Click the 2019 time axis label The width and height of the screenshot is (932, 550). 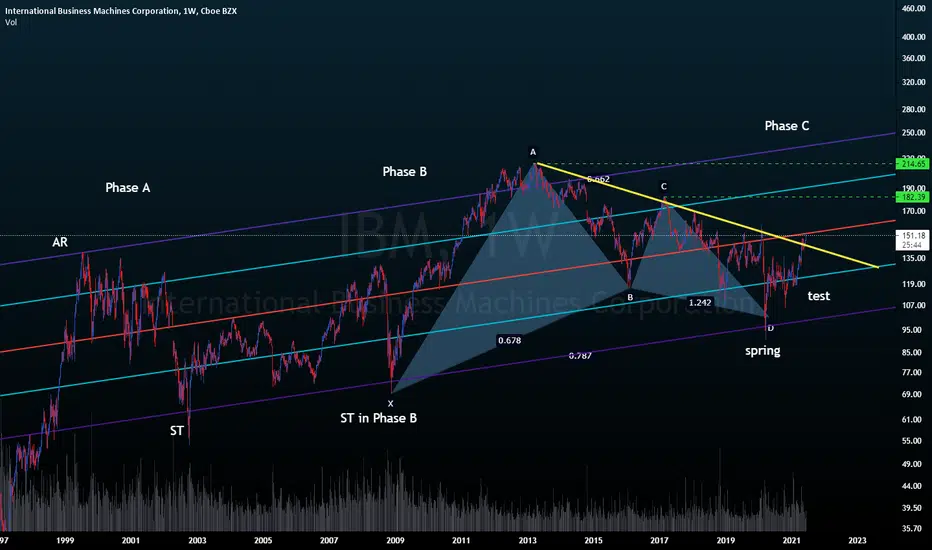pyautogui.click(x=726, y=540)
